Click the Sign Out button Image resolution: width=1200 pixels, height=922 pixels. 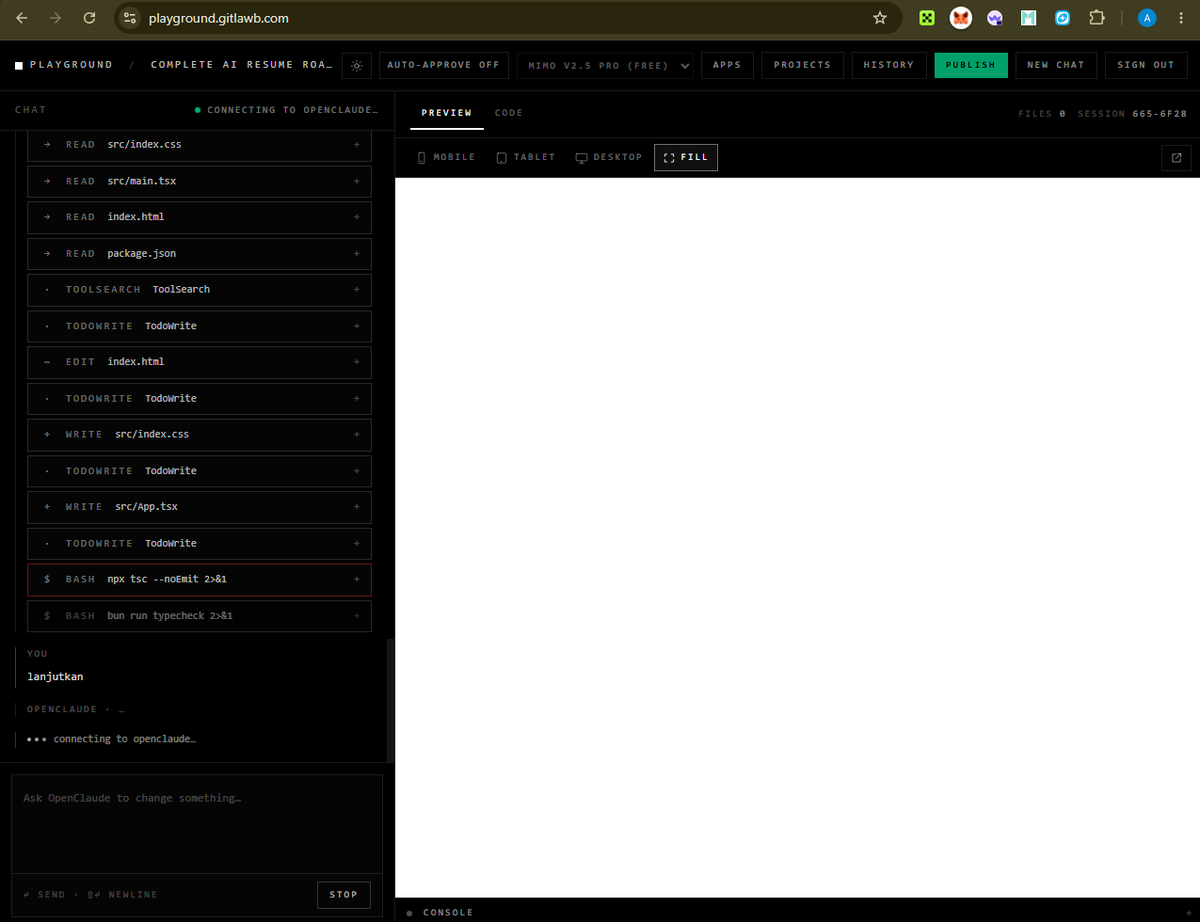pyautogui.click(x=1146, y=65)
